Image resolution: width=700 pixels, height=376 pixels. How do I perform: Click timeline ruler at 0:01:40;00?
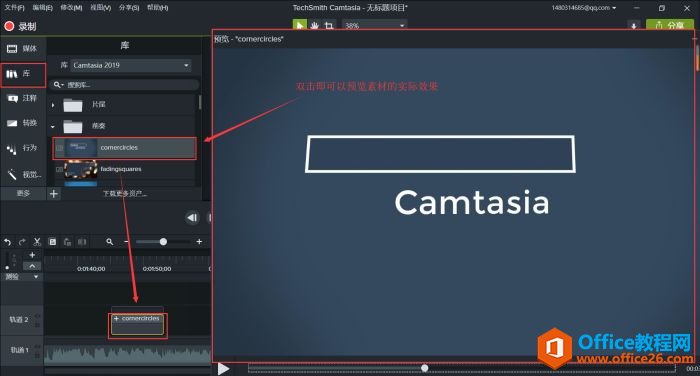click(91, 269)
